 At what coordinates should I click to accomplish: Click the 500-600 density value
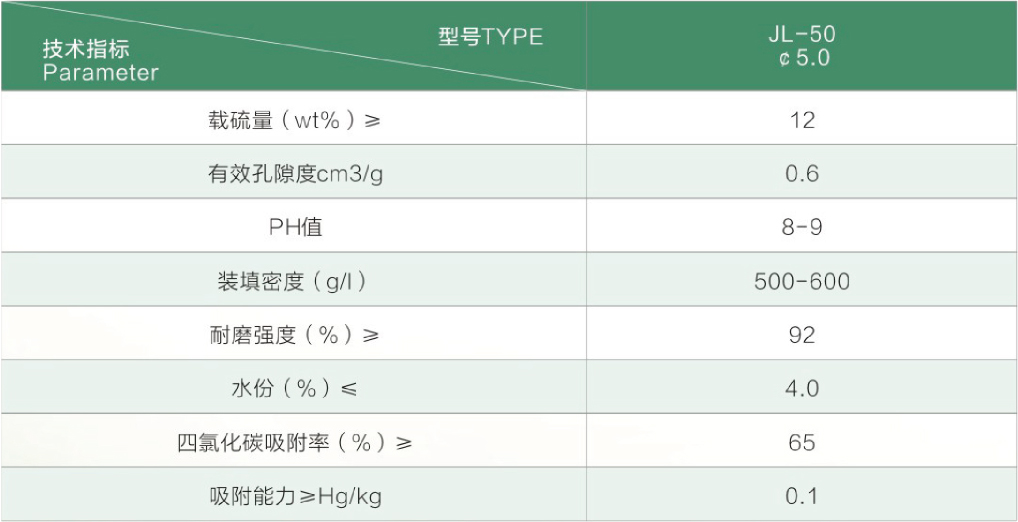802,282
